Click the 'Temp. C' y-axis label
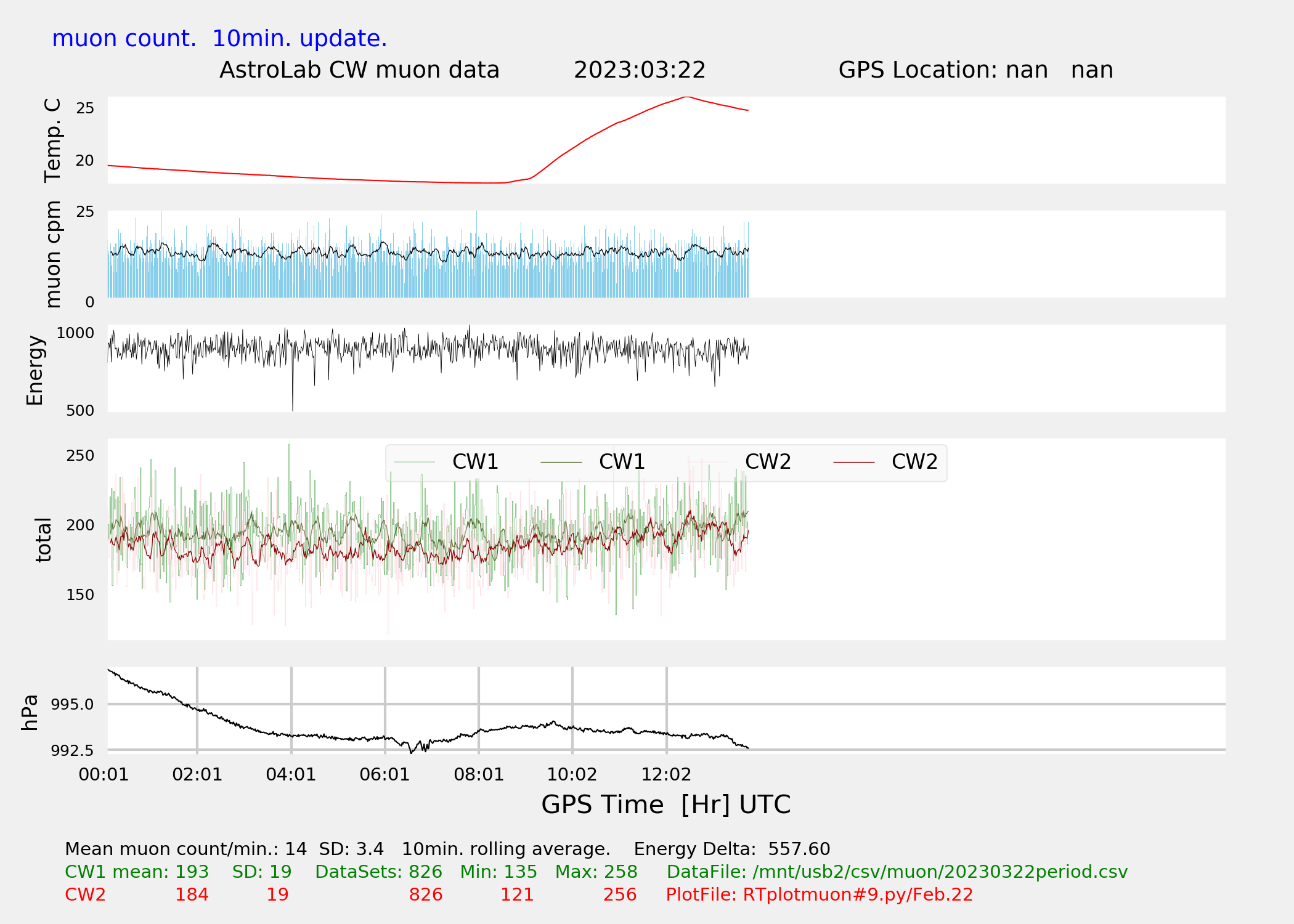The width and height of the screenshot is (1294, 924). click(x=53, y=140)
